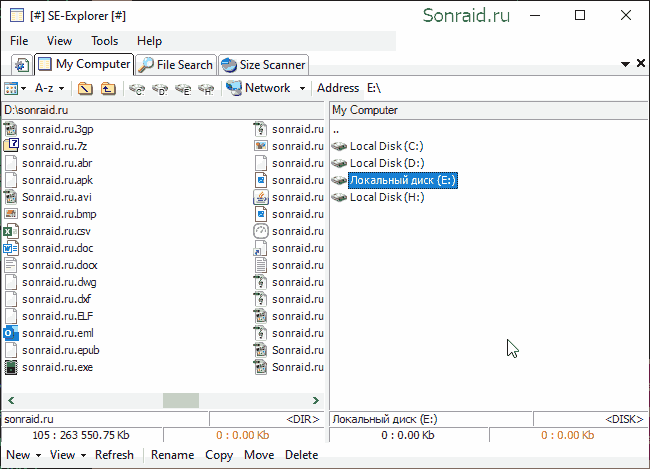Open the File menu
Viewport: 650px width, 469px height.
pos(19,41)
